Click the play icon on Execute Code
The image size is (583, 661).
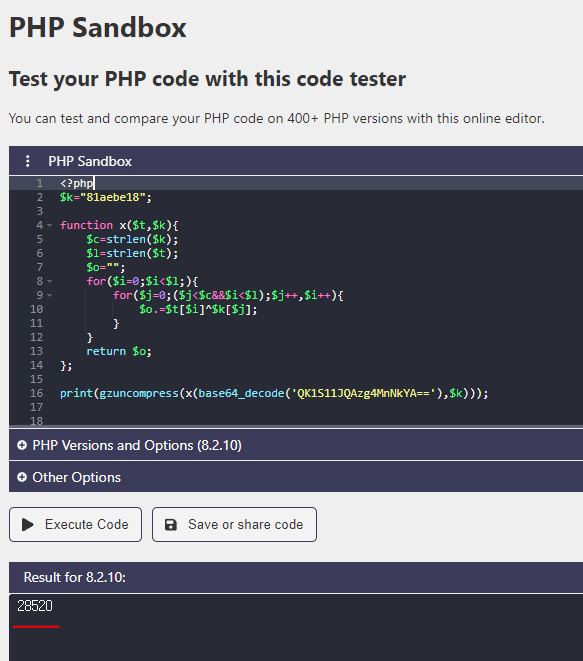coord(28,524)
